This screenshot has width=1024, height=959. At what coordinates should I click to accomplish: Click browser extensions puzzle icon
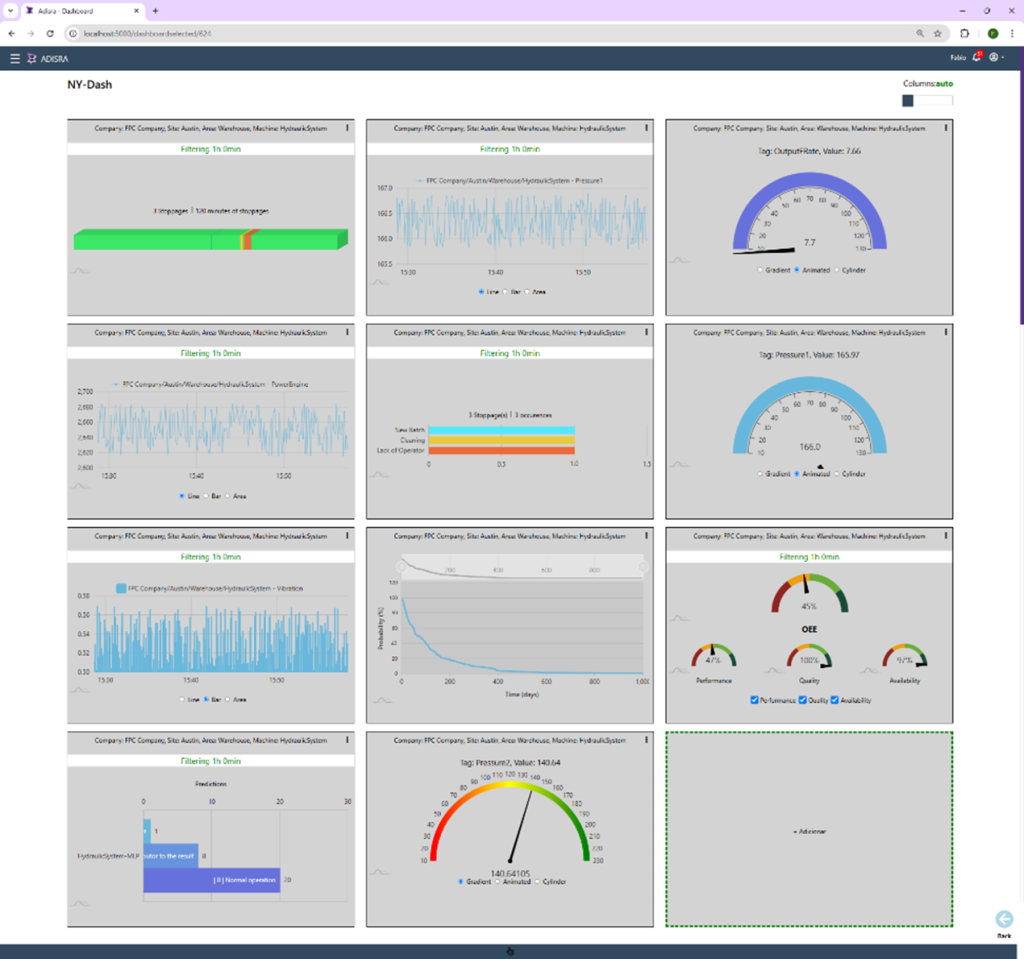pos(965,33)
